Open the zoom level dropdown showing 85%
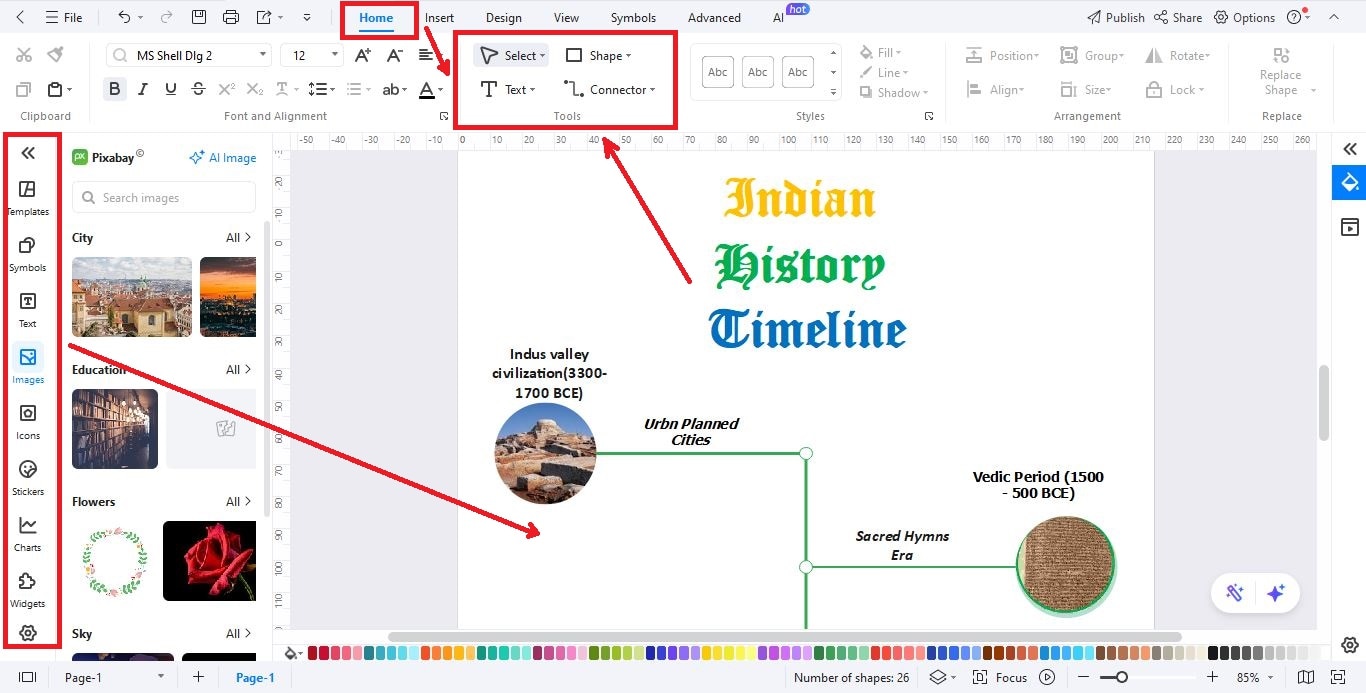 point(1253,677)
